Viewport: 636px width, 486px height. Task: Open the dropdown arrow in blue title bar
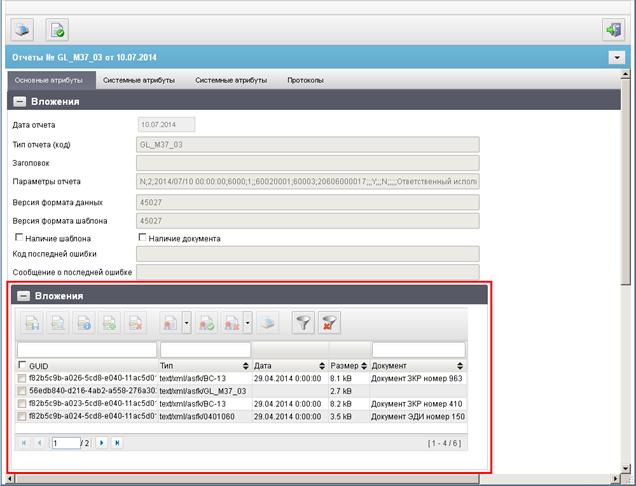617,58
